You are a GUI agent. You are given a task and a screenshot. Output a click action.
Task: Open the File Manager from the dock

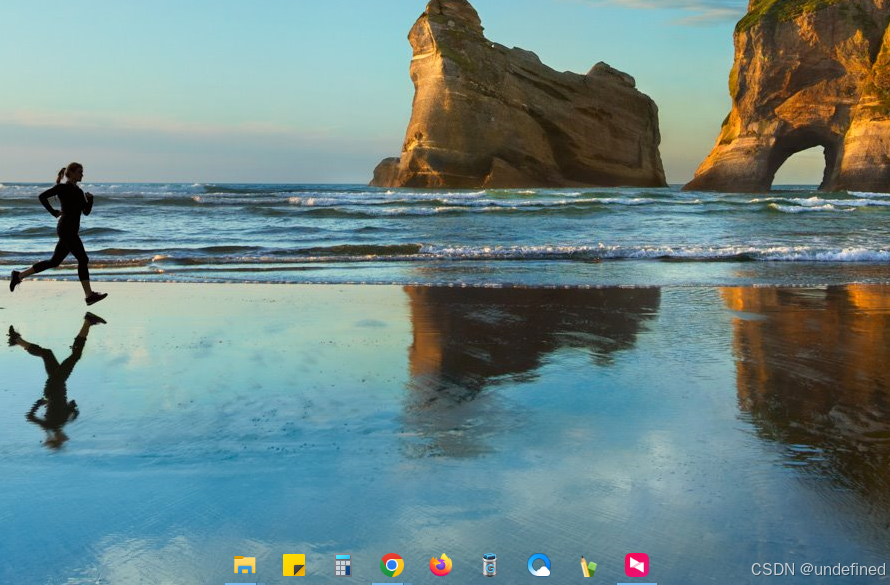[245, 566]
